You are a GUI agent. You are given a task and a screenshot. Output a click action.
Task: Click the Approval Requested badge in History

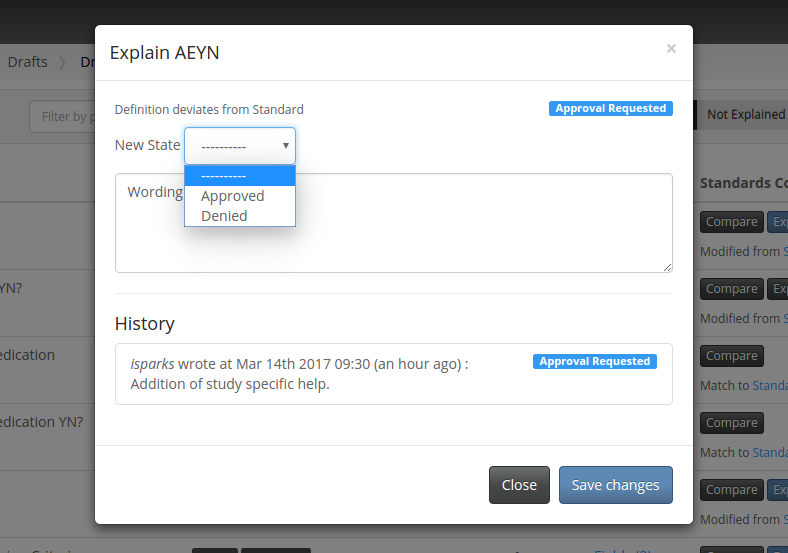point(594,362)
